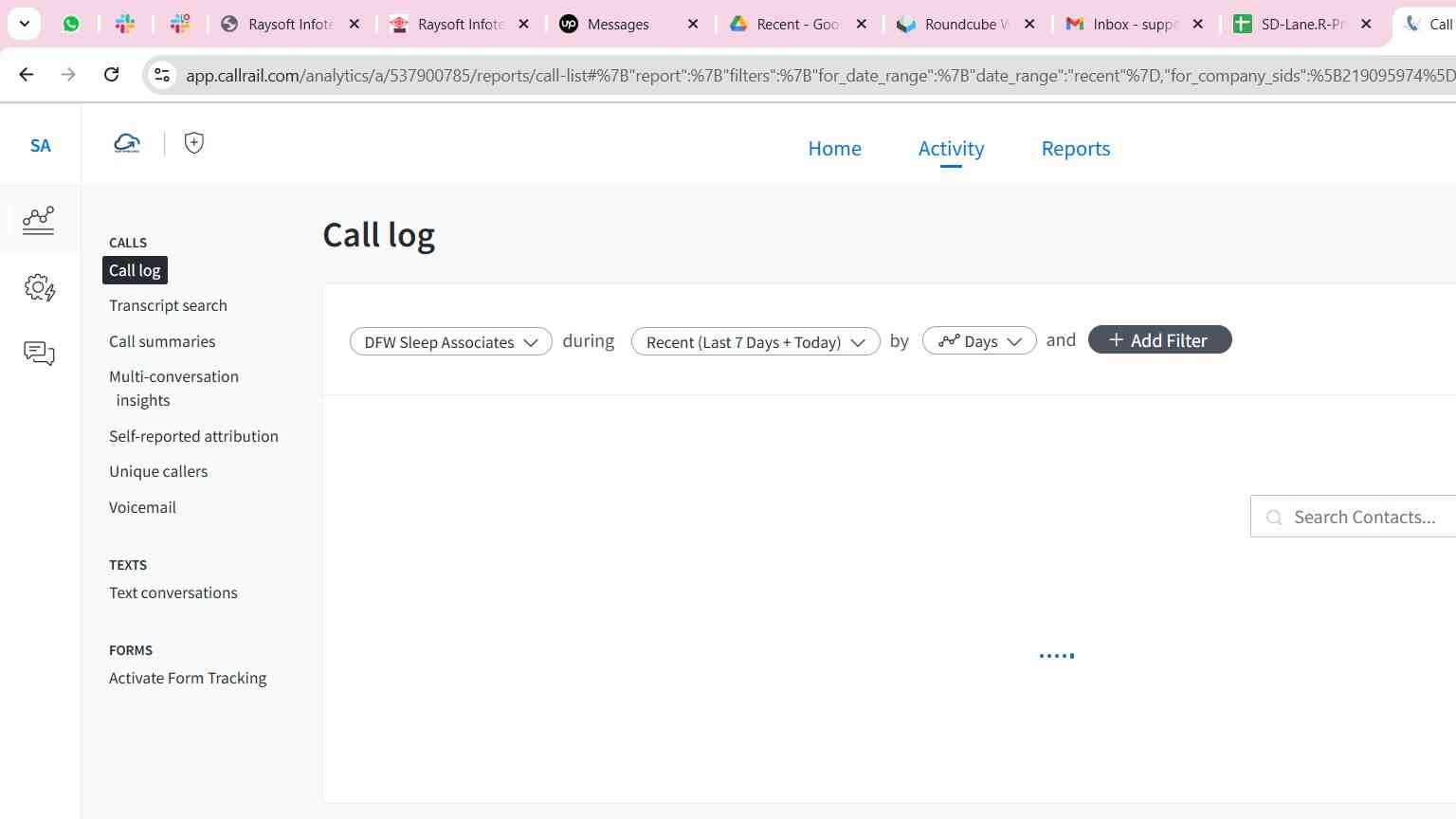Viewport: 1456px width, 819px height.
Task: Open Call summaries
Action: point(162,341)
